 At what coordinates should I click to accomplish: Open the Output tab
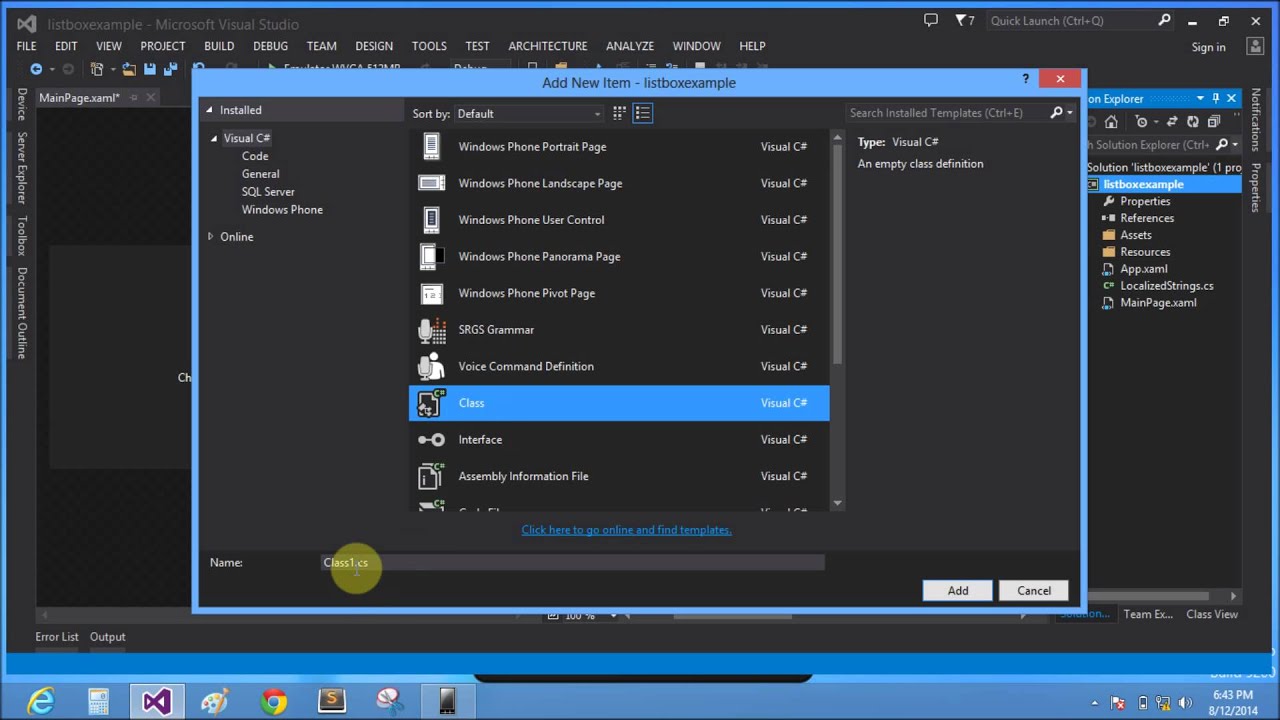pyautogui.click(x=108, y=637)
